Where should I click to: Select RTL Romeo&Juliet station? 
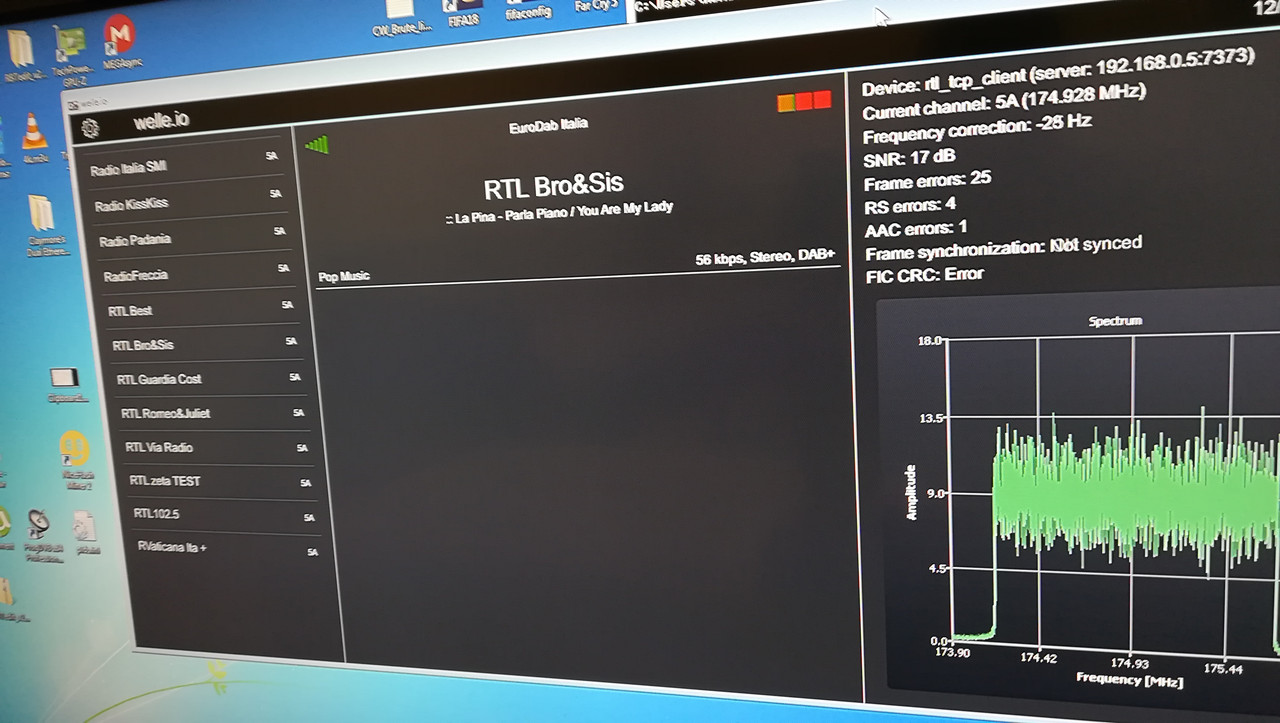[x=212, y=412]
